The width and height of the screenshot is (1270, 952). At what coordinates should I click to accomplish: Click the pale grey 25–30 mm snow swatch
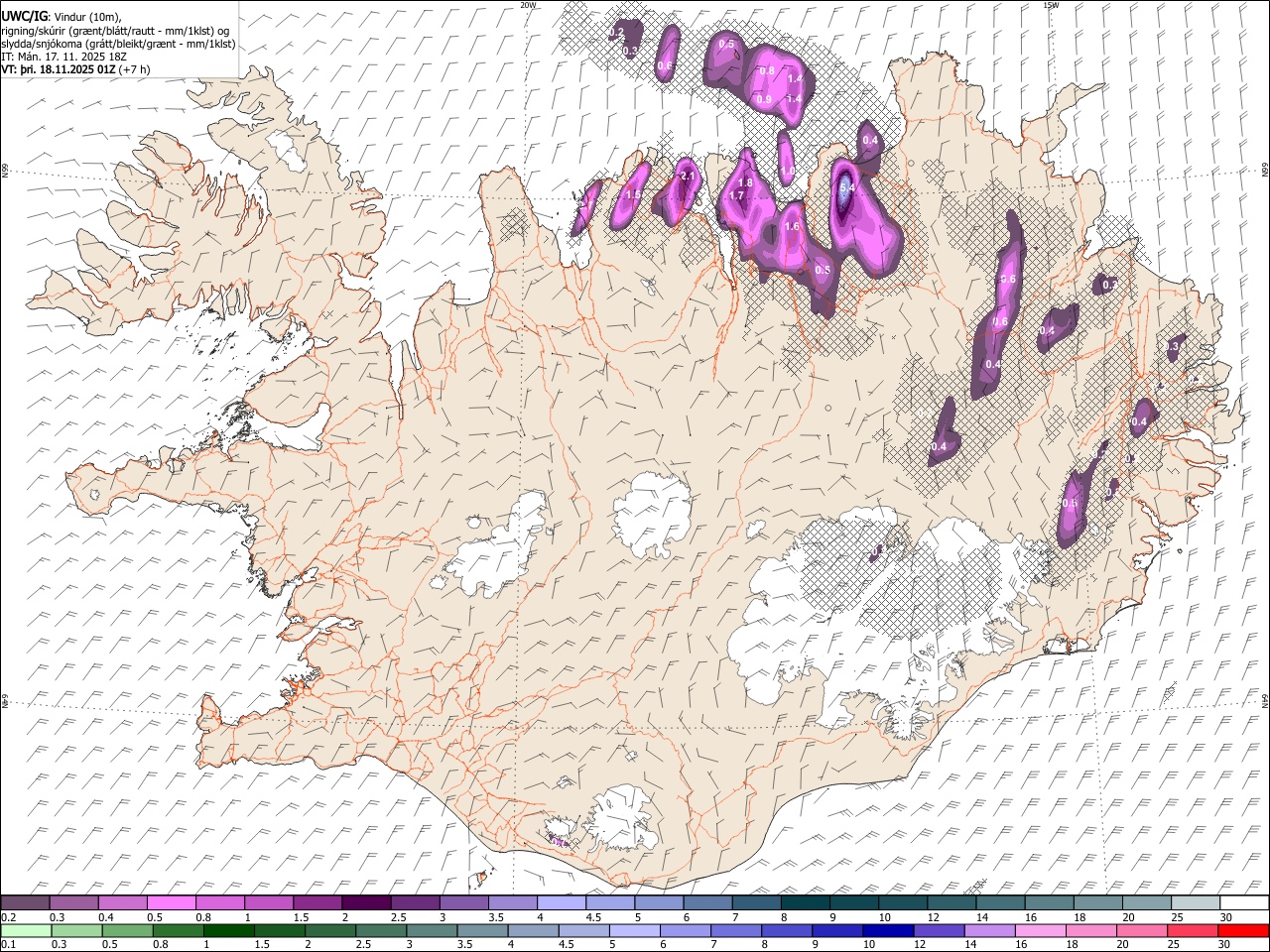click(1195, 902)
